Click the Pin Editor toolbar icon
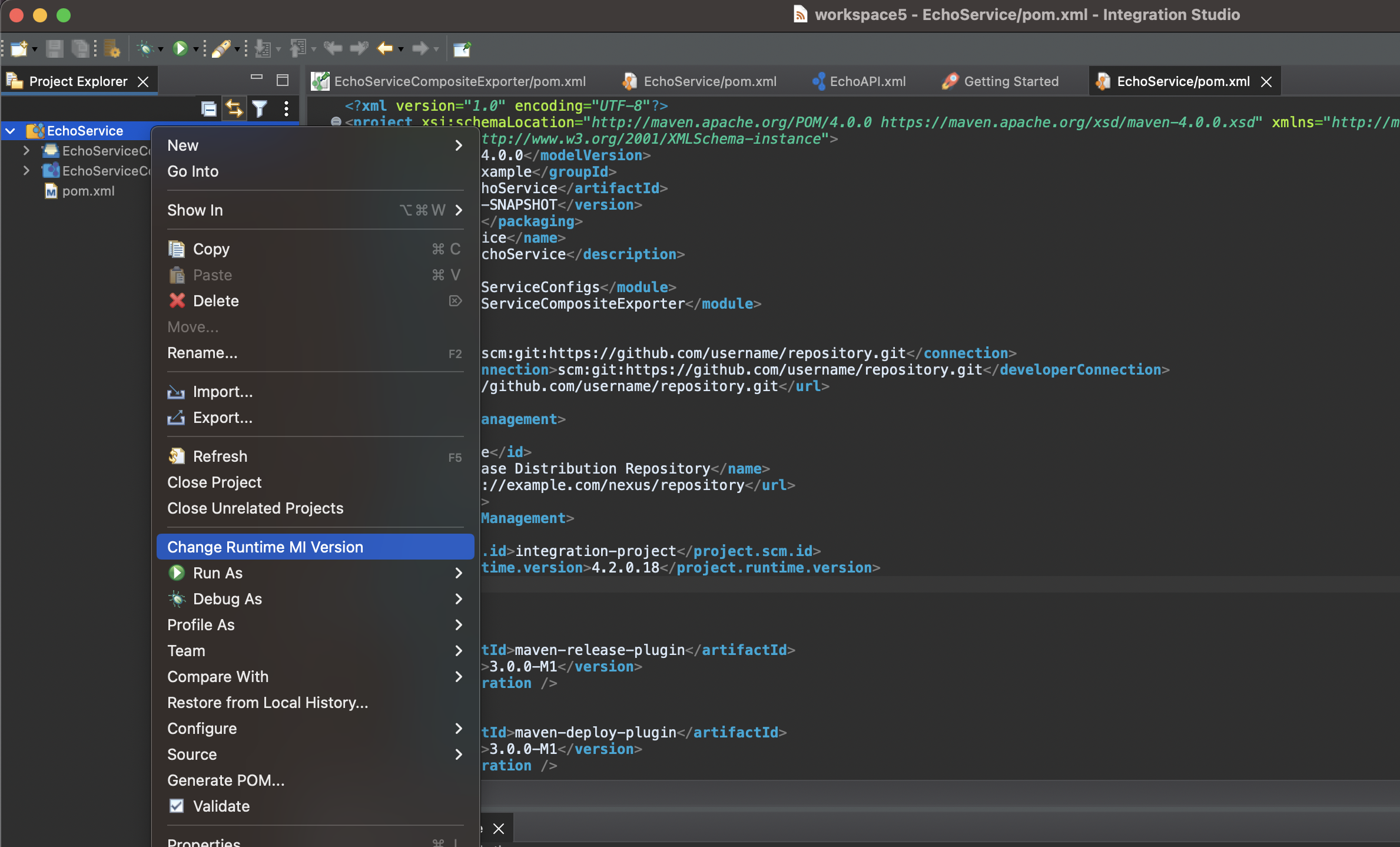1400x847 pixels. tap(462, 49)
